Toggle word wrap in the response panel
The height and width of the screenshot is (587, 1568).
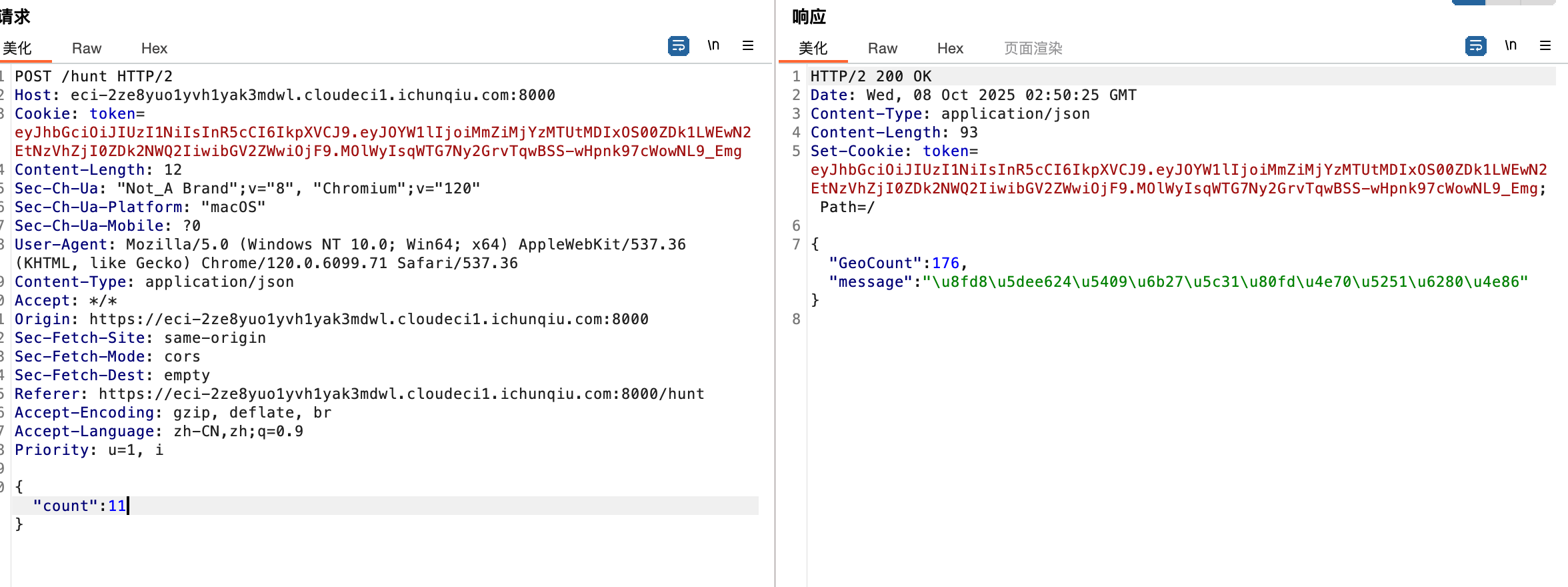(1475, 46)
